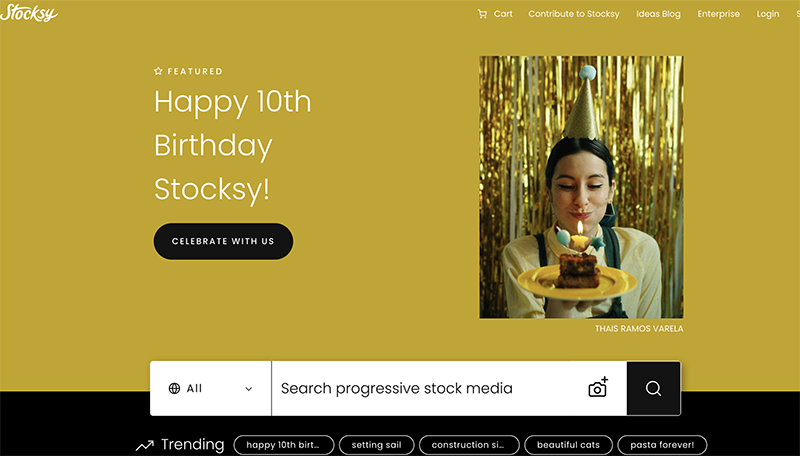This screenshot has height=456, width=800.
Task: Select the 'beautiful cats' trending tag
Action: click(568, 445)
